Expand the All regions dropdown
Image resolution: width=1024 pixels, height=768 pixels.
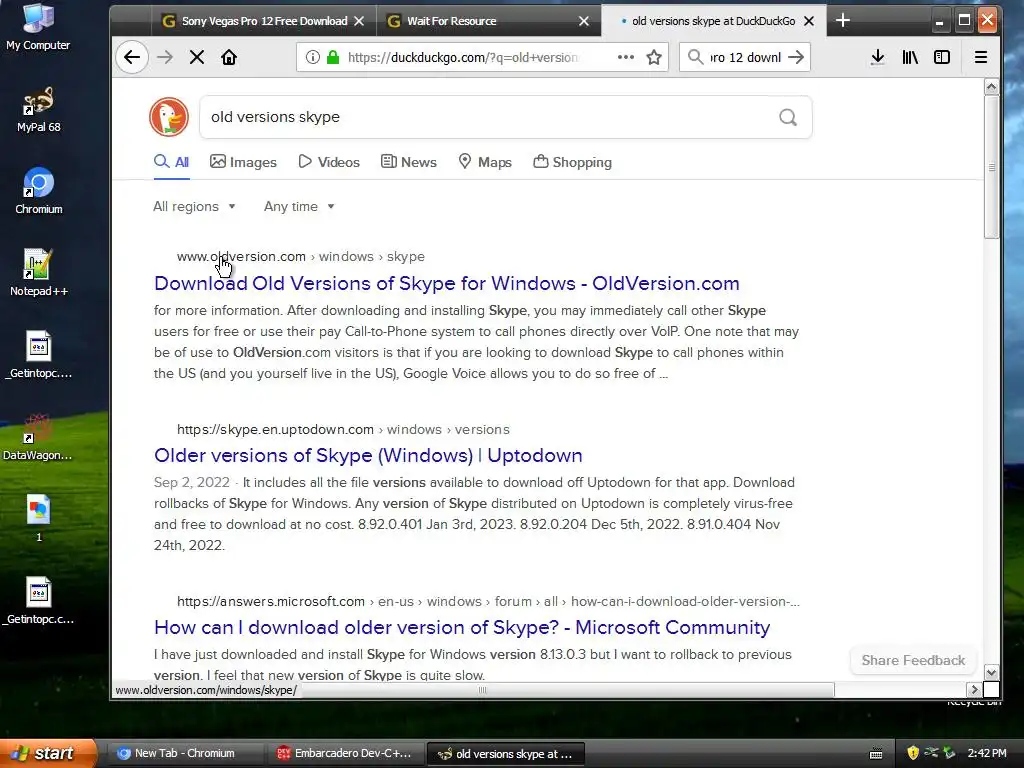tap(194, 206)
